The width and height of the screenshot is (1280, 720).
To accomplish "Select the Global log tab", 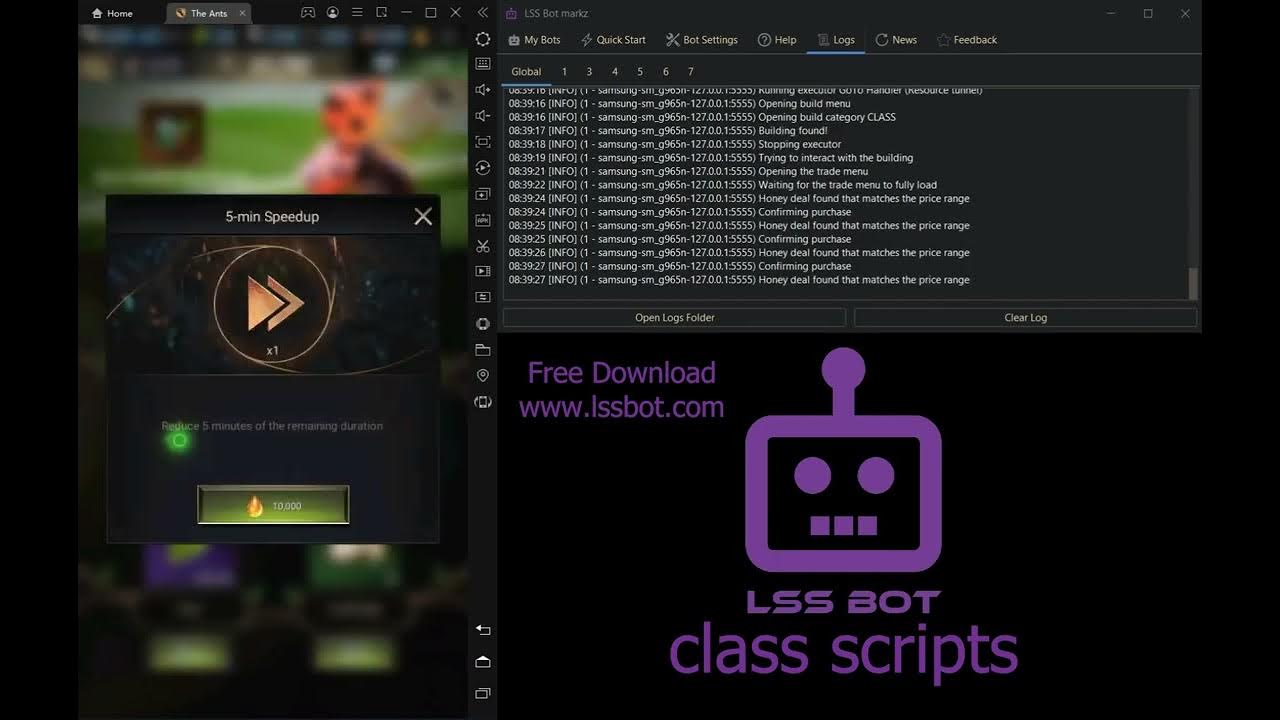I will tap(526, 71).
